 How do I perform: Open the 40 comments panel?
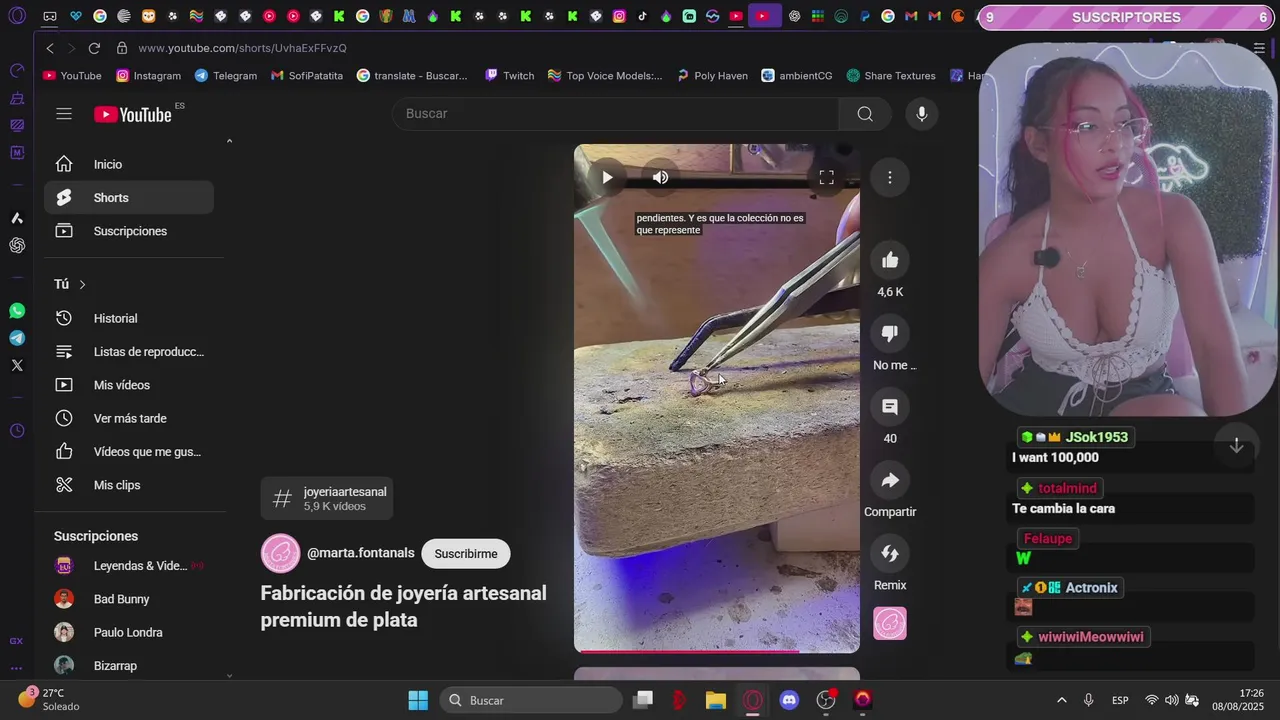tap(890, 407)
